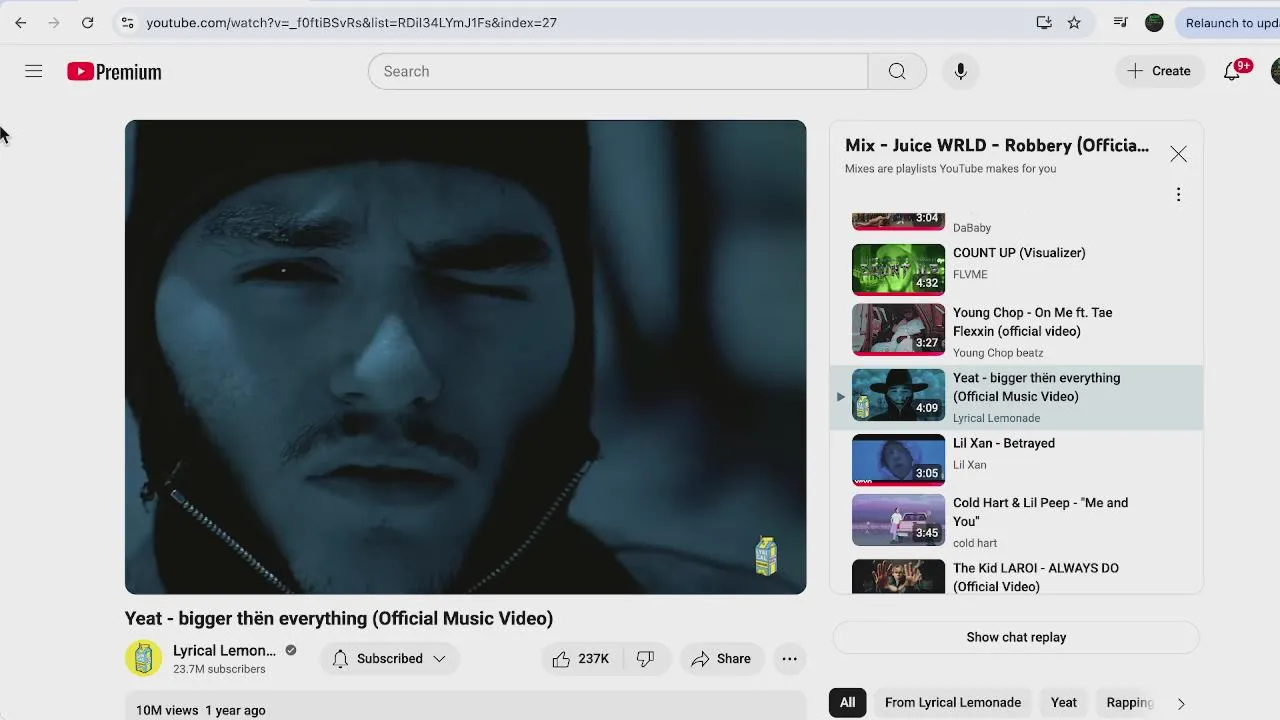Click the video player to pause

(465, 357)
